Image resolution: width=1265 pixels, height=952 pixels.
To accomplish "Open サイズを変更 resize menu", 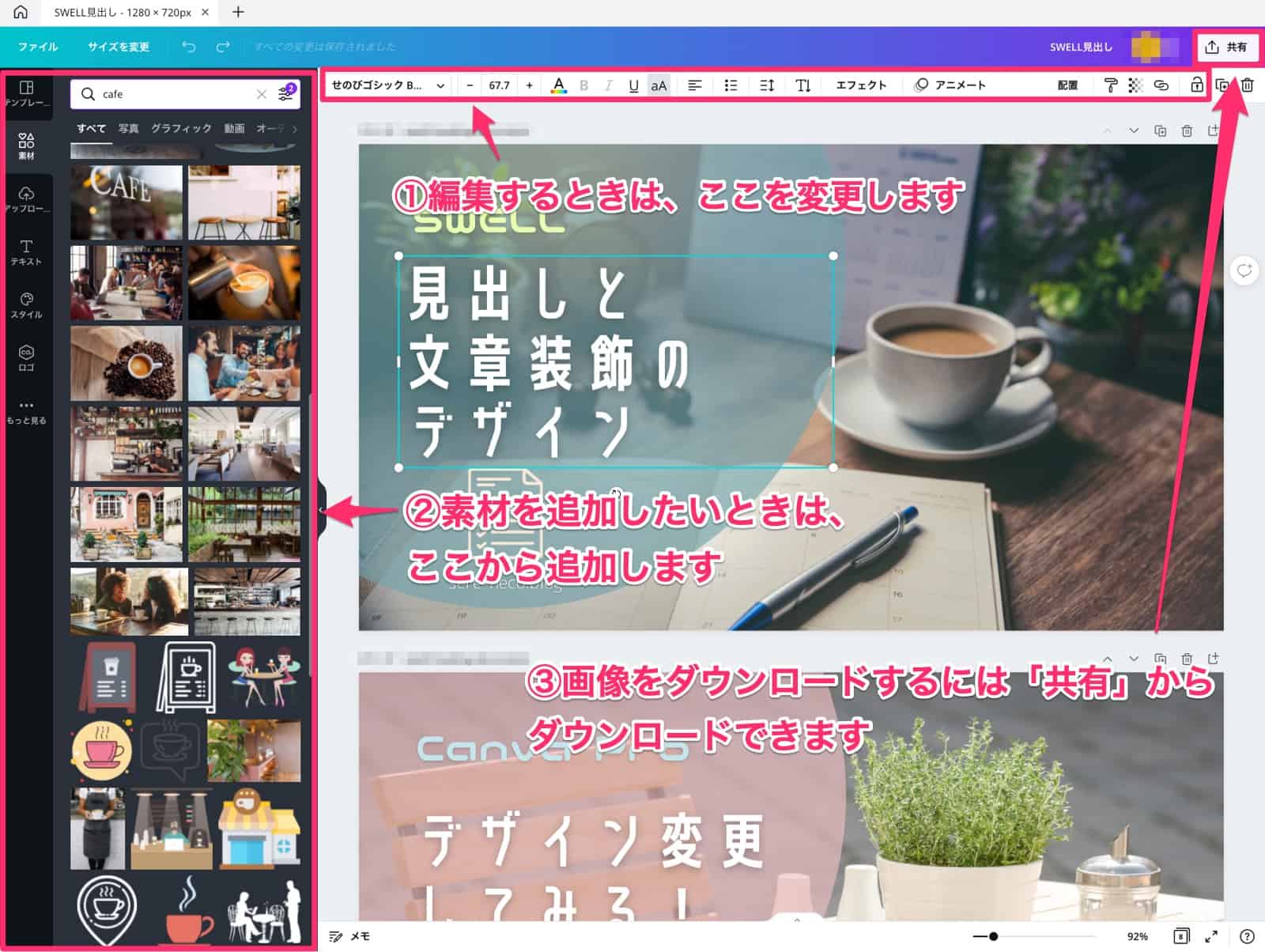I will (119, 47).
